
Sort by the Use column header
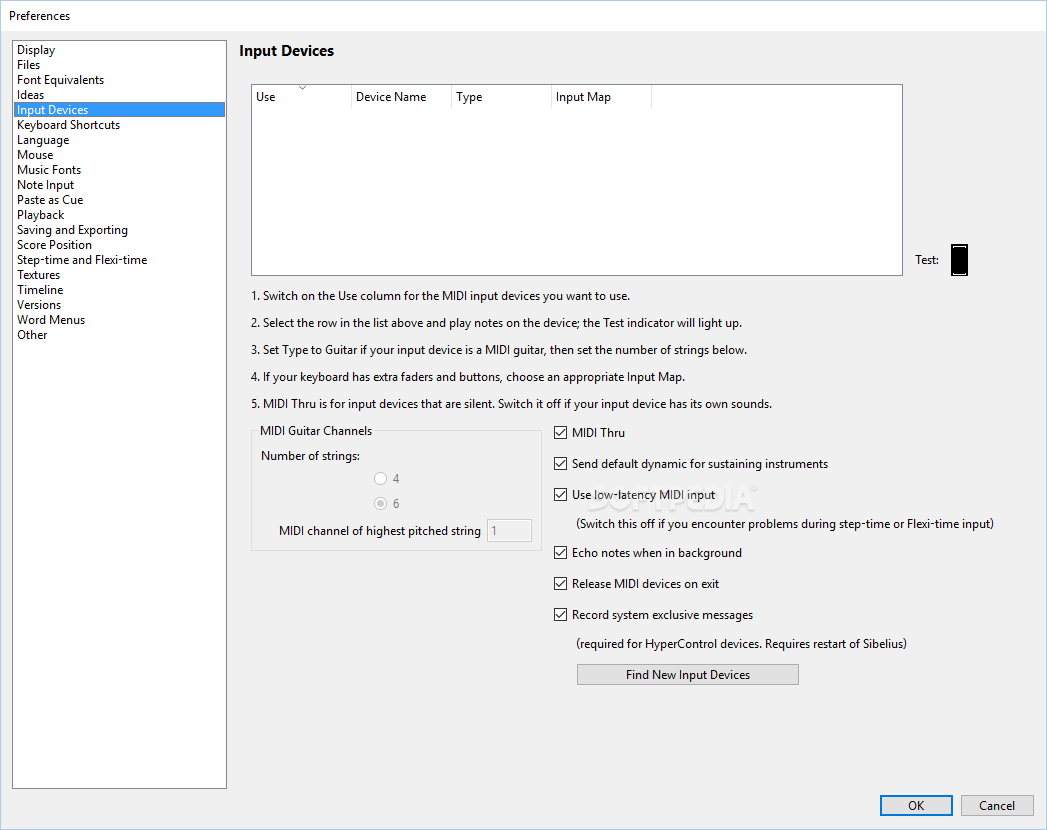[x=301, y=97]
